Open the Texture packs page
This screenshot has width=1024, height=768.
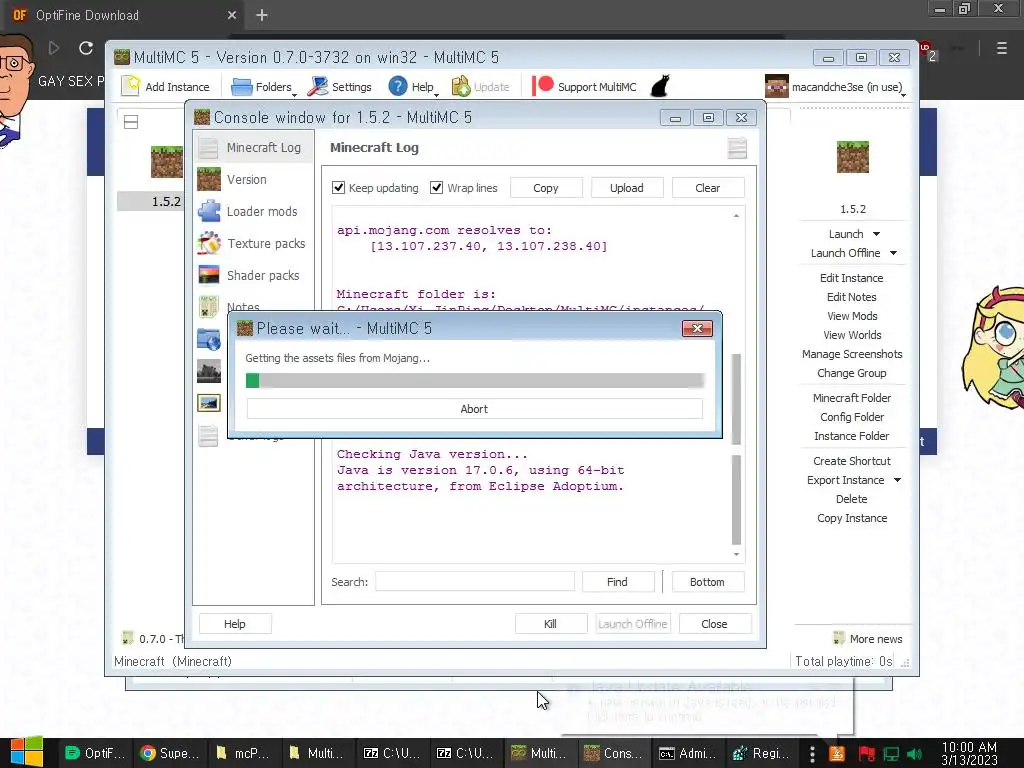click(x=254, y=243)
